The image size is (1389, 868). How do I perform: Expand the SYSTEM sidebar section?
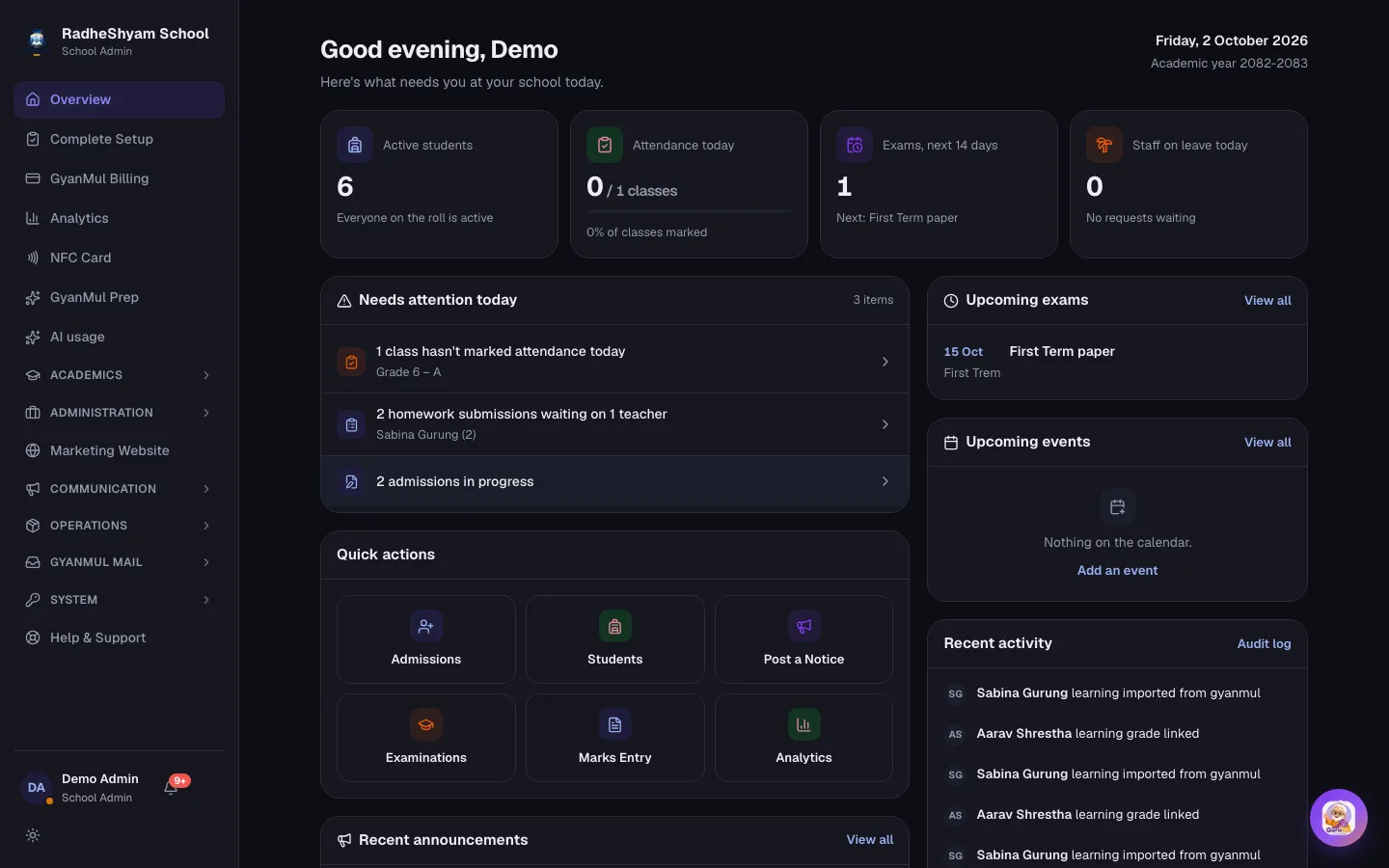point(120,600)
